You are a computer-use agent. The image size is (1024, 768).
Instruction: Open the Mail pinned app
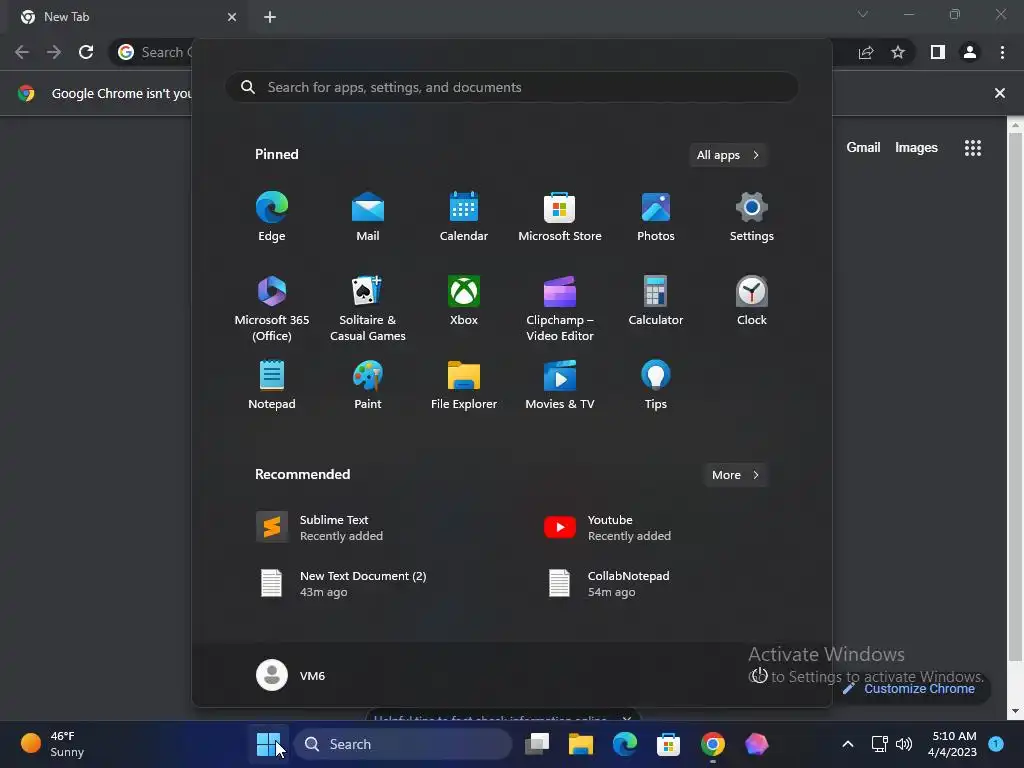(x=368, y=216)
